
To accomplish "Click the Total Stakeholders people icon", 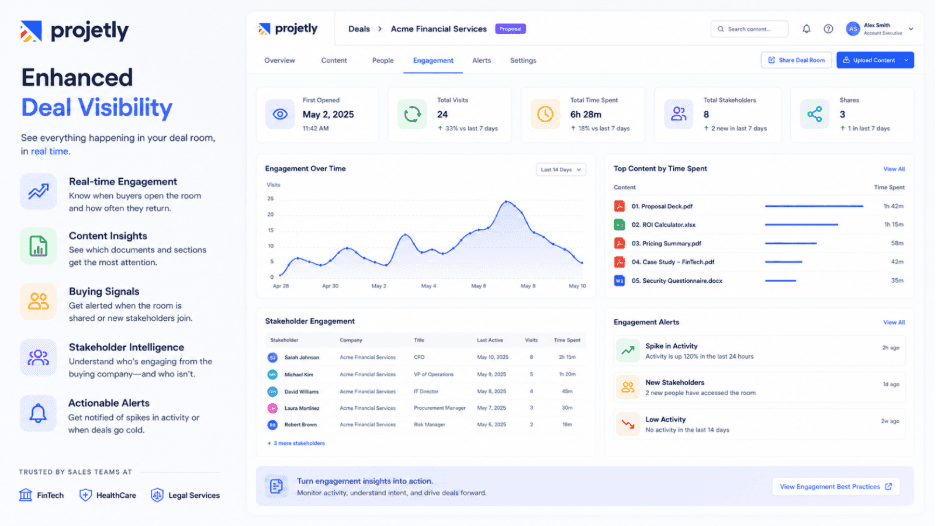I will coord(679,114).
